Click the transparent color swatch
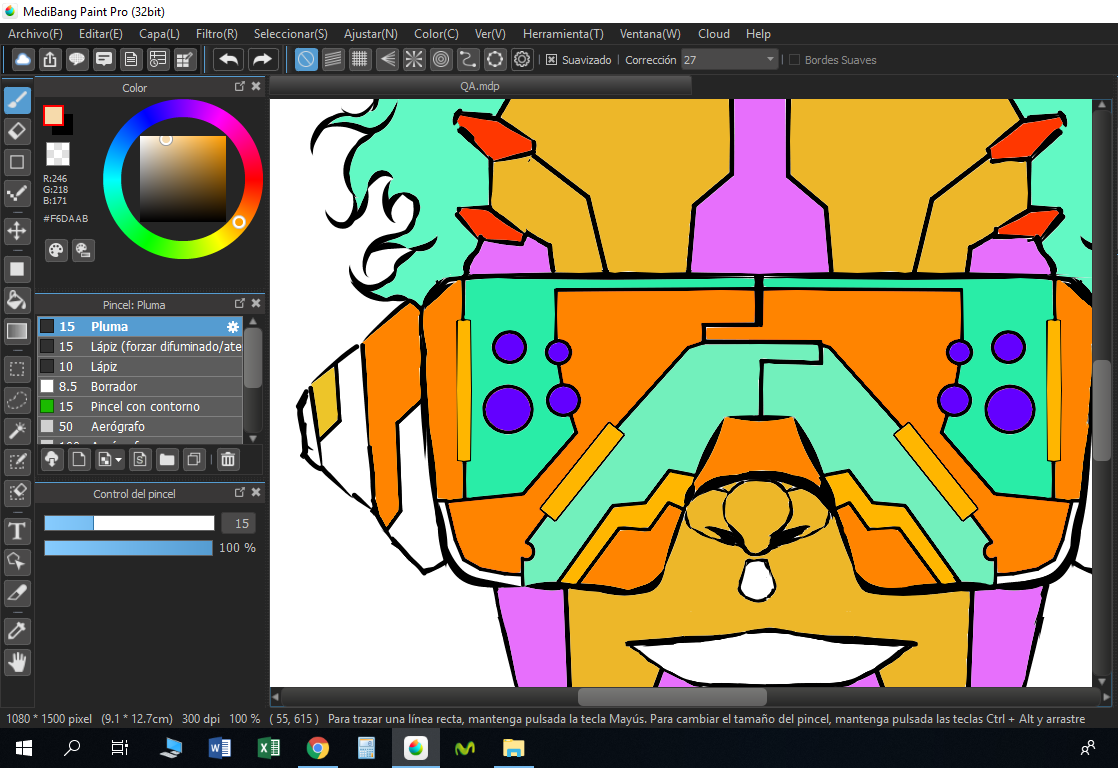 point(58,153)
